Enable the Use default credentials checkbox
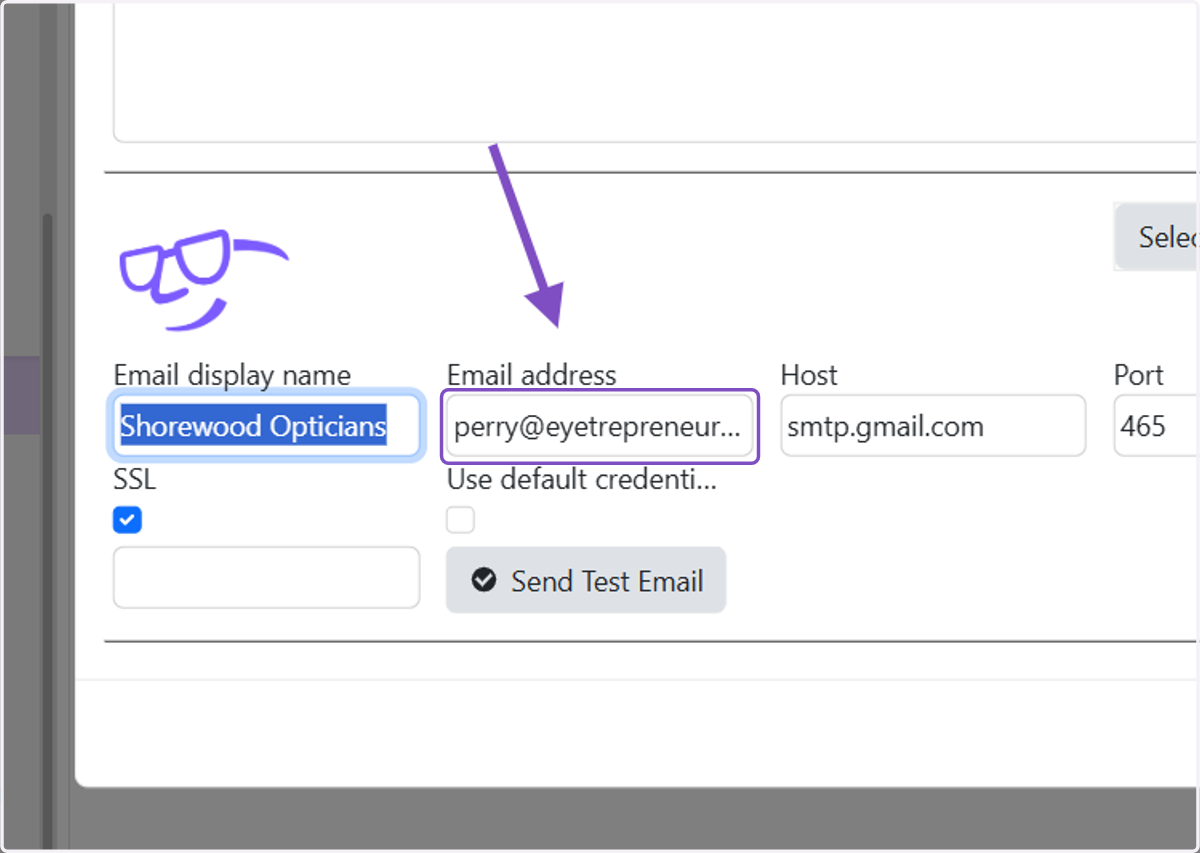 pyautogui.click(x=460, y=520)
